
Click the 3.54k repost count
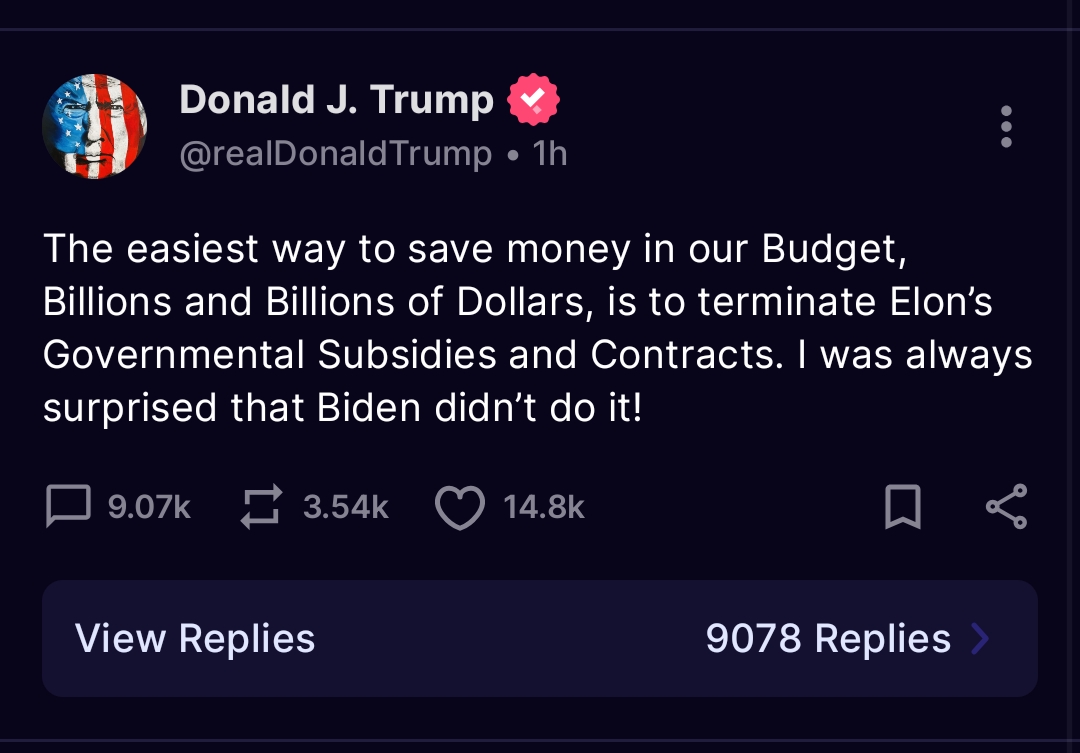pyautogui.click(x=345, y=506)
